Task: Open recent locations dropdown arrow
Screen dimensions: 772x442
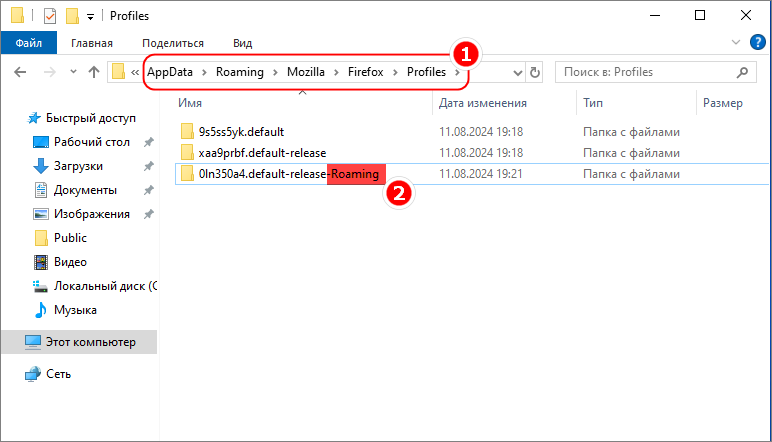Action: click(x=73, y=72)
